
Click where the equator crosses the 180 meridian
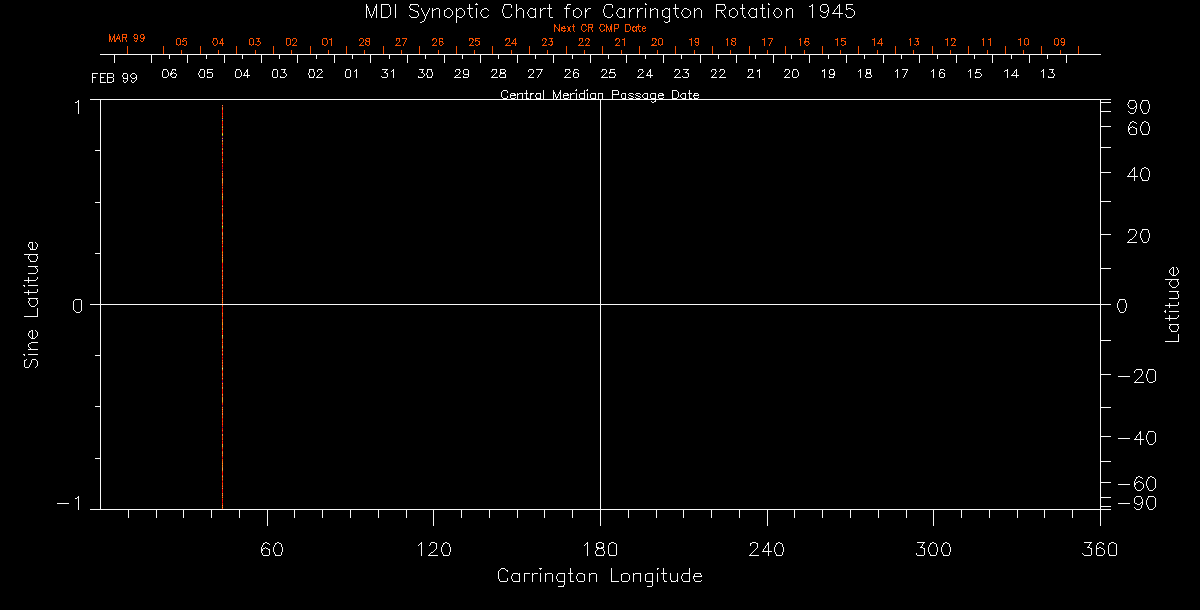click(600, 304)
